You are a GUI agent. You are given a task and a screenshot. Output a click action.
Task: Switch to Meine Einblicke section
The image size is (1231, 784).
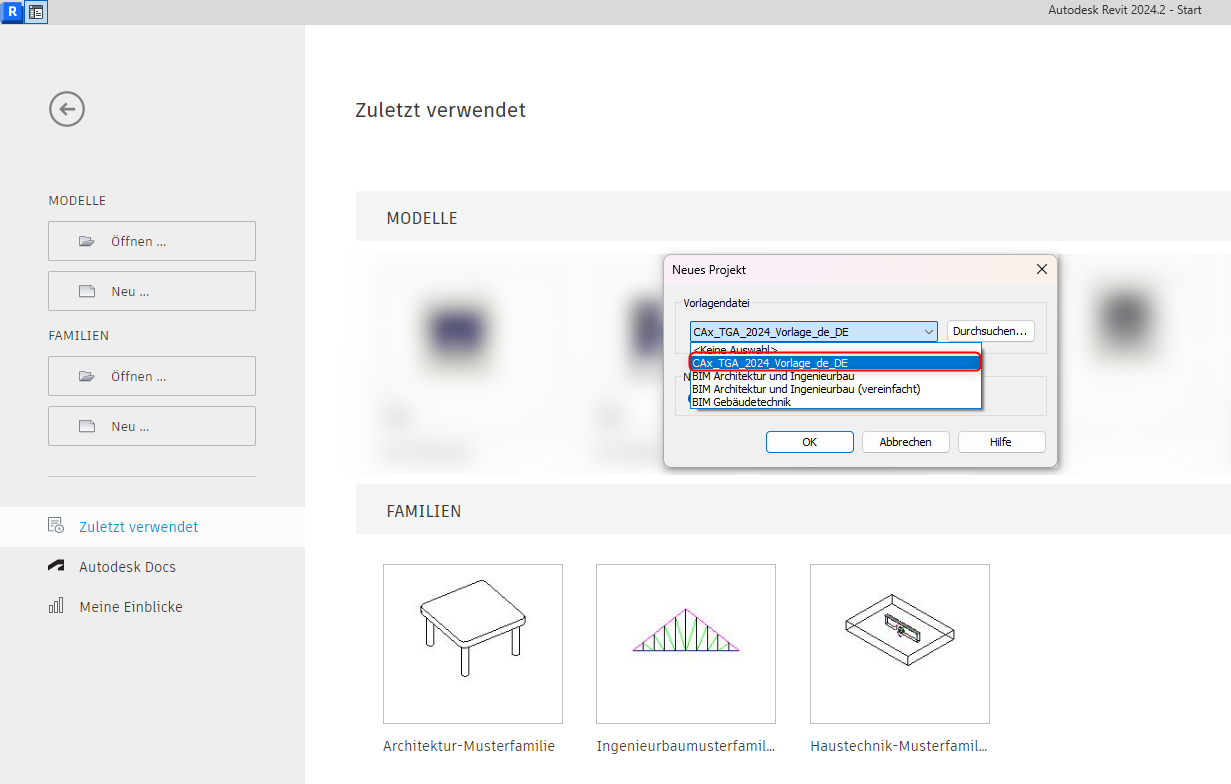[131, 607]
